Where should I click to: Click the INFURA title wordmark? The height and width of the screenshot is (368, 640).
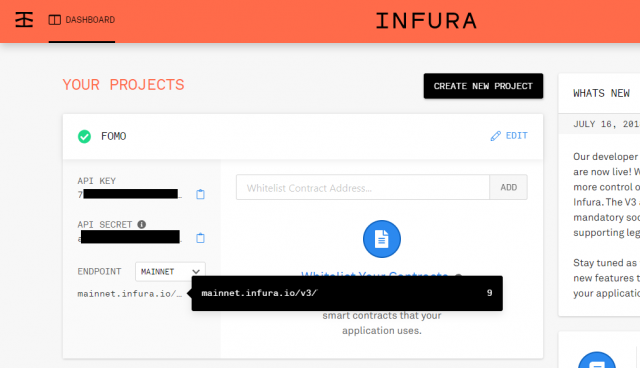(426, 21)
